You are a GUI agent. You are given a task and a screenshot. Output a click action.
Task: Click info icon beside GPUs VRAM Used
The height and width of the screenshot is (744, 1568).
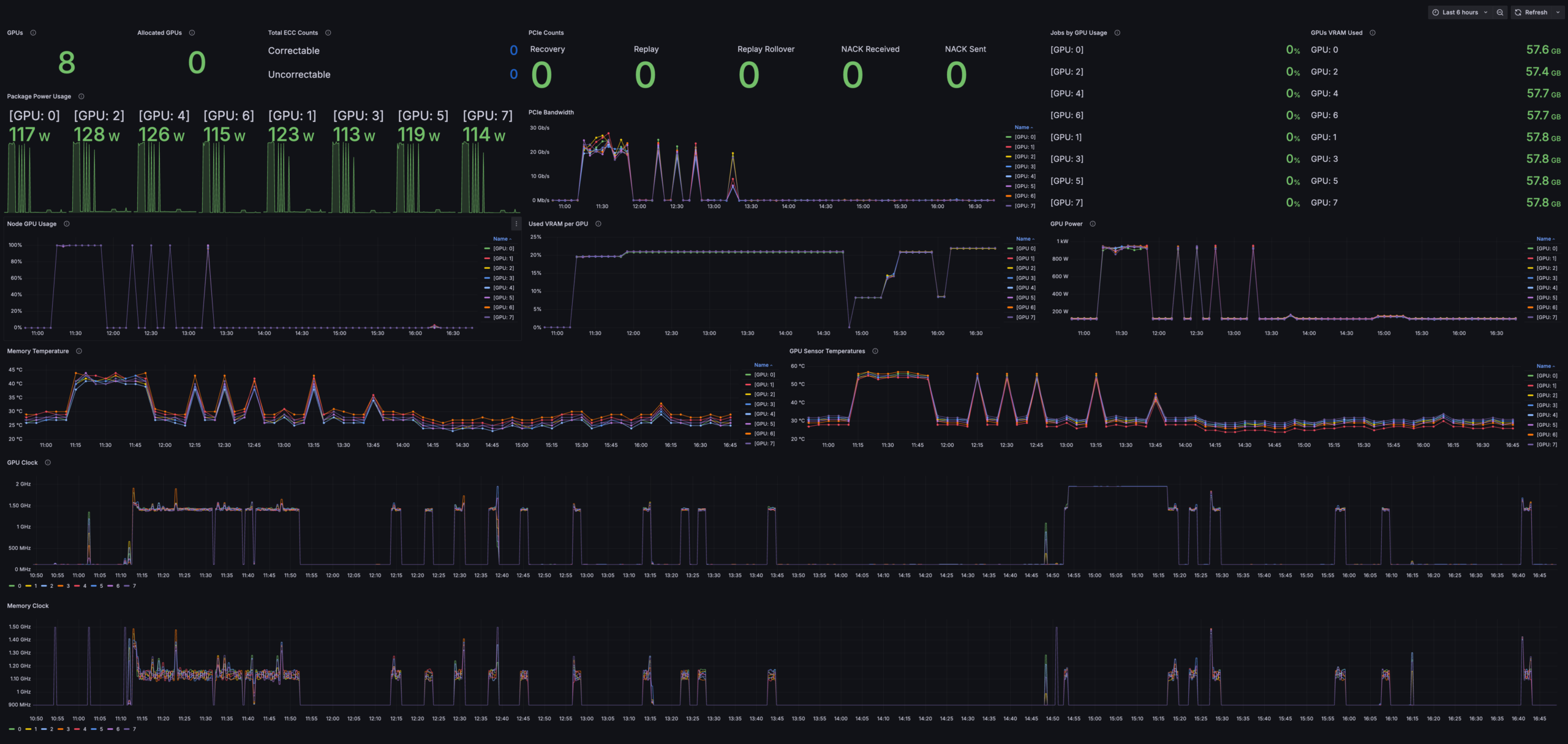(x=1372, y=33)
